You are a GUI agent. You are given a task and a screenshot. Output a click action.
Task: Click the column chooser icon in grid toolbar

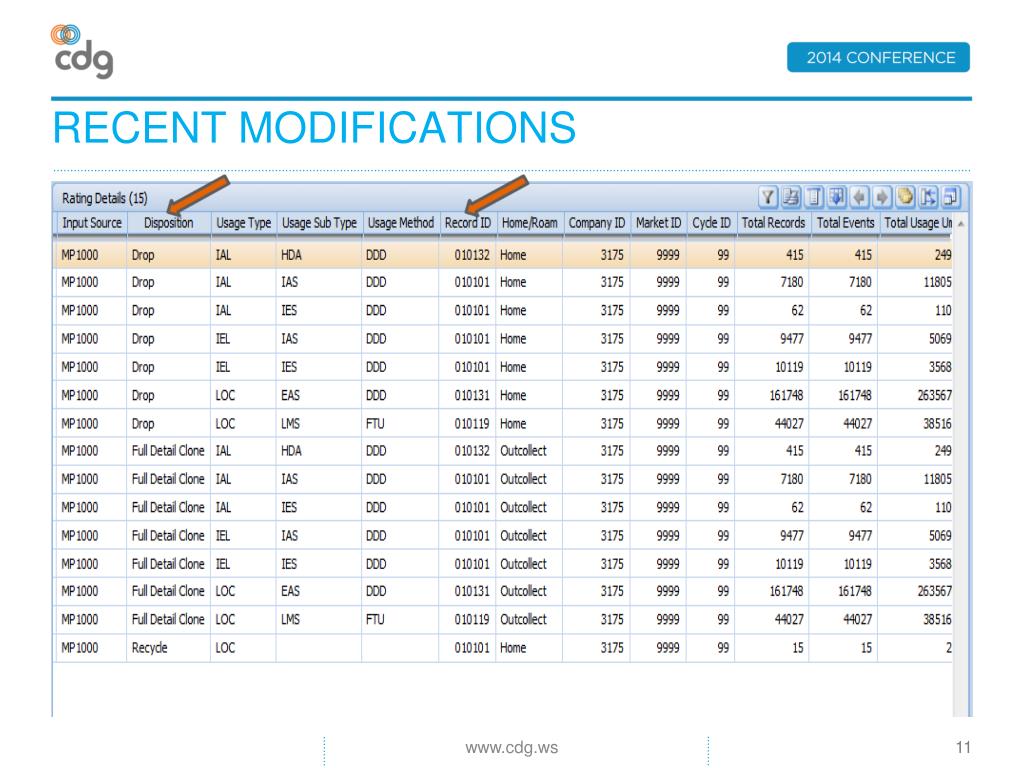(814, 197)
